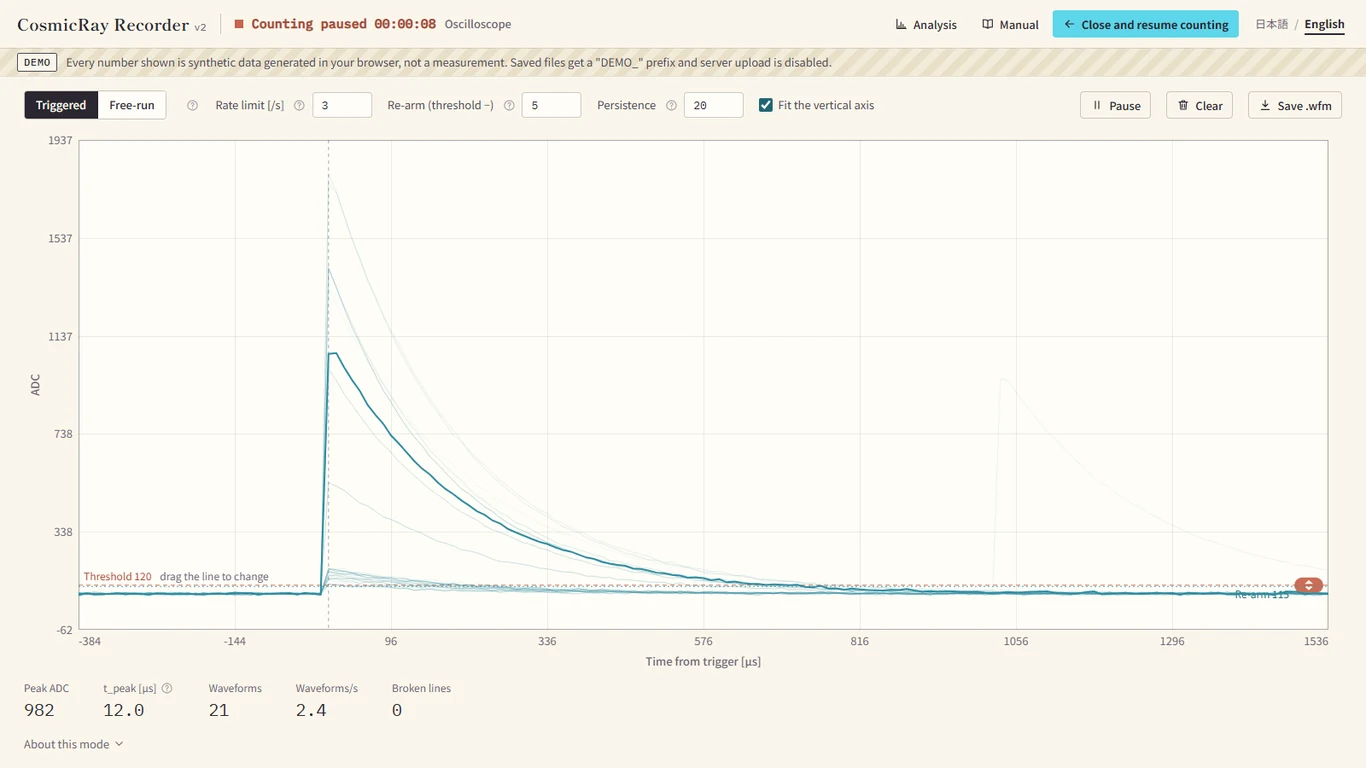Clear the waveforms
Screen dimensions: 1366x768
pyautogui.click(x=1200, y=105)
